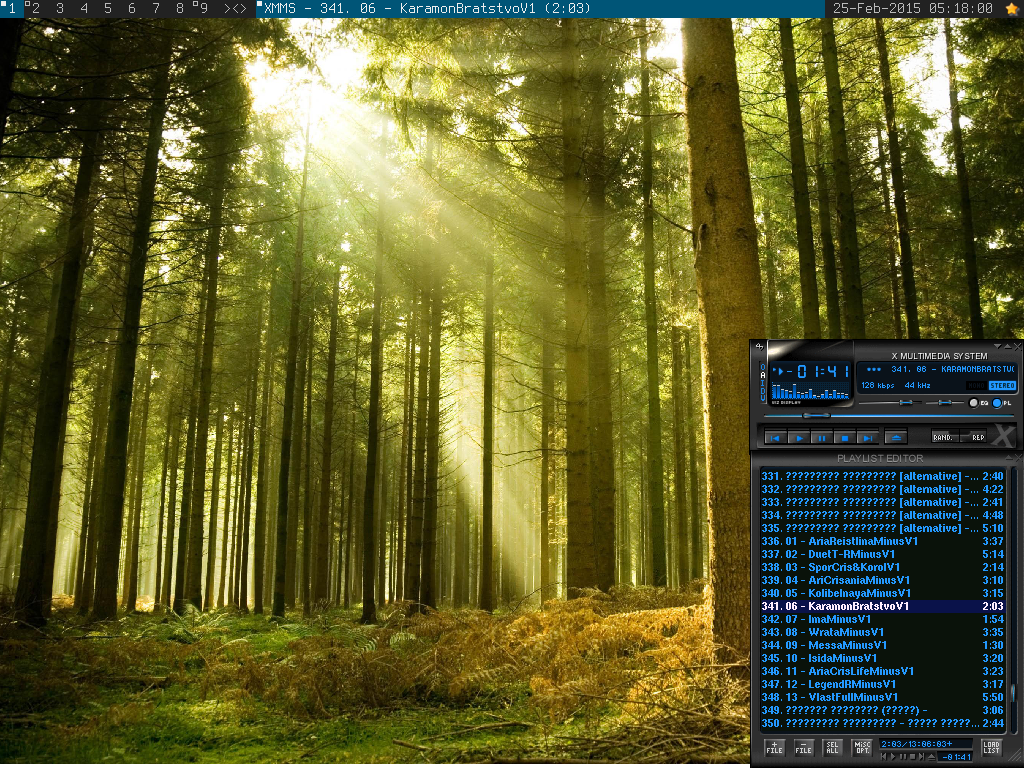
Task: Click the V visualization letter
Action: pos(763,398)
